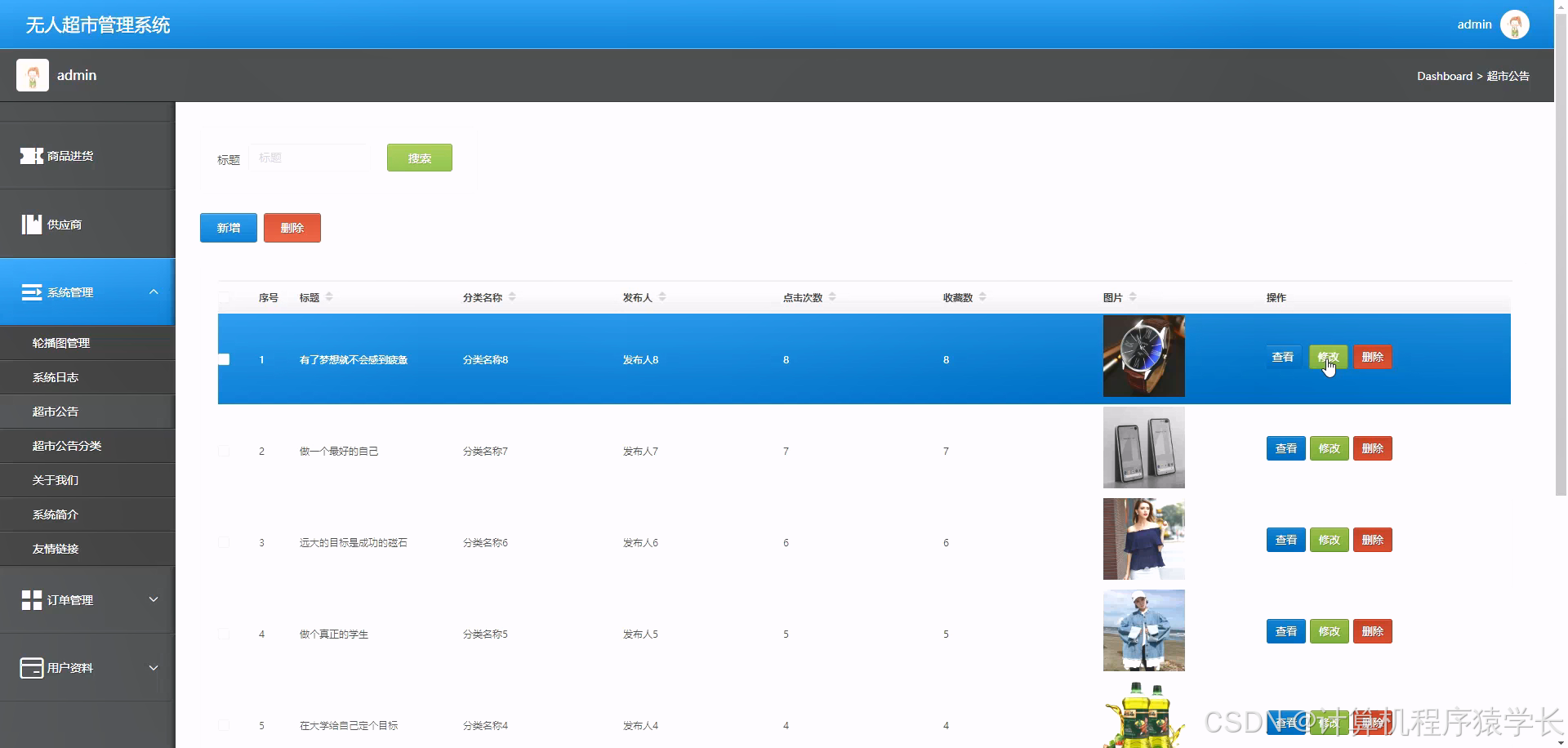Screen dimensions: 1568x748
Task: Check the checkbox for row 做一个最好的自己
Action: pos(224,451)
